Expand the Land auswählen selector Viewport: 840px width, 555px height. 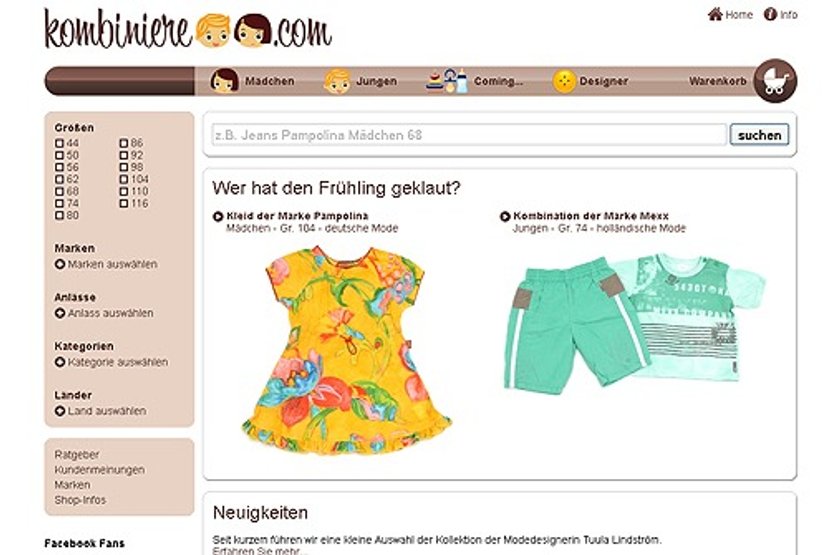pos(101,411)
